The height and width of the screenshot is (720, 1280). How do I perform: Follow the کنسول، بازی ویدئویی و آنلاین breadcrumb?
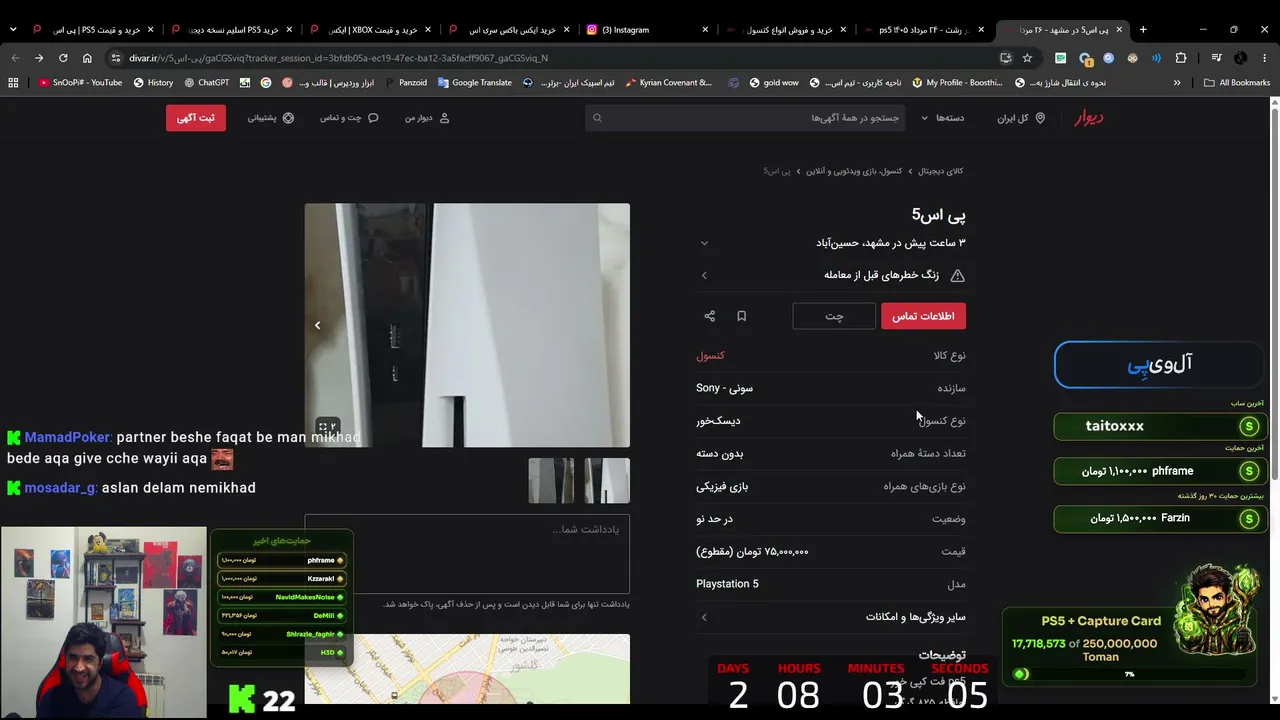[x=854, y=171]
